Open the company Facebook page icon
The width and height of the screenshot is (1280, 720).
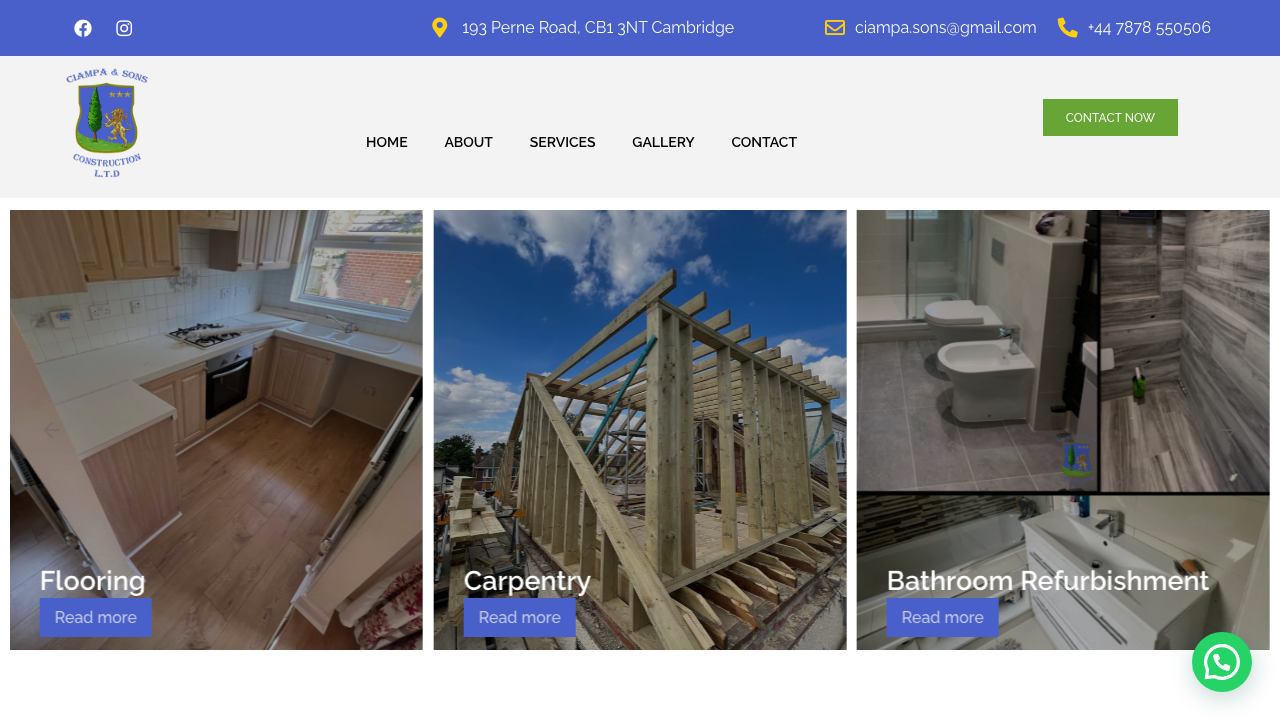pyautogui.click(x=81, y=27)
